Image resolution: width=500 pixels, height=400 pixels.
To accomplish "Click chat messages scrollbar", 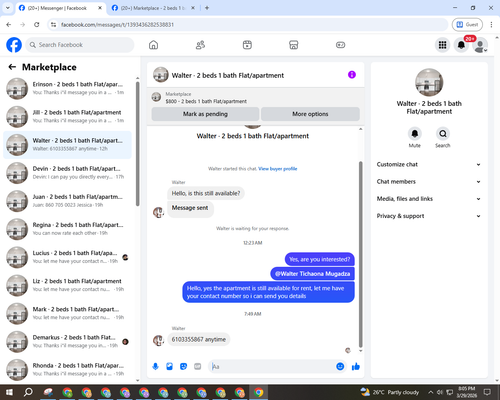I will tap(360, 255).
